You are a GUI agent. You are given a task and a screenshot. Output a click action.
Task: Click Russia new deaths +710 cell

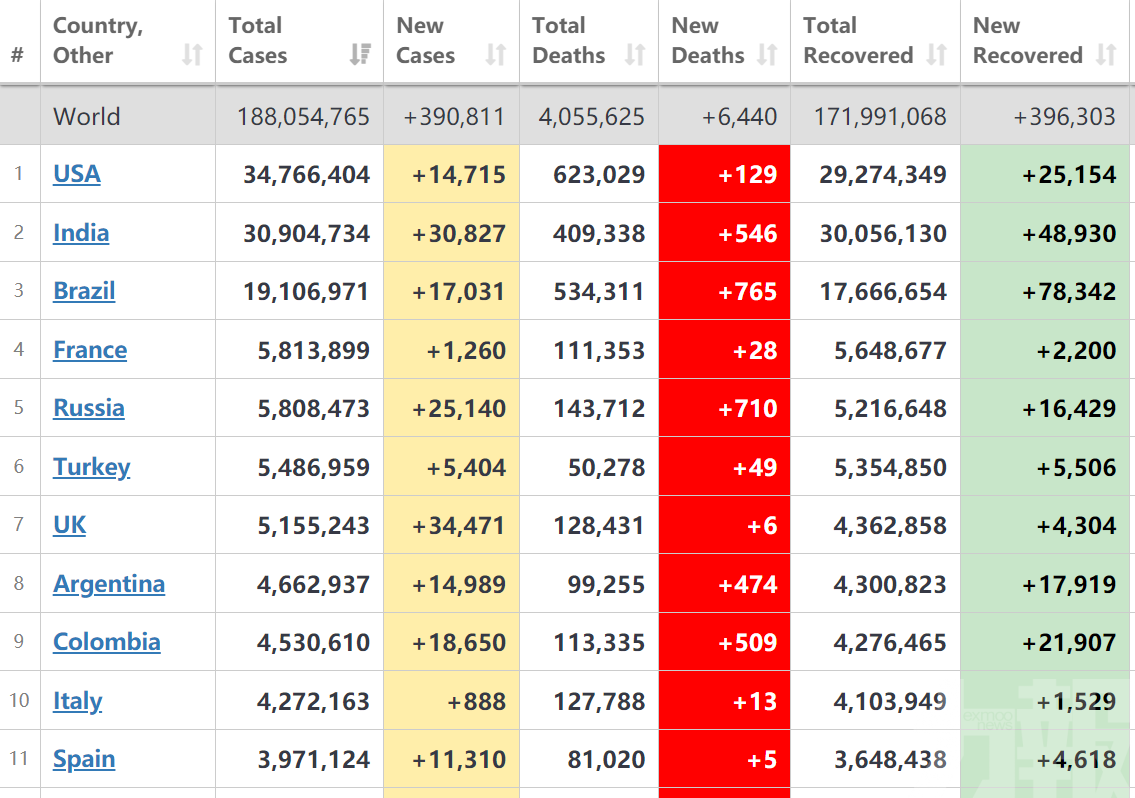pos(725,408)
